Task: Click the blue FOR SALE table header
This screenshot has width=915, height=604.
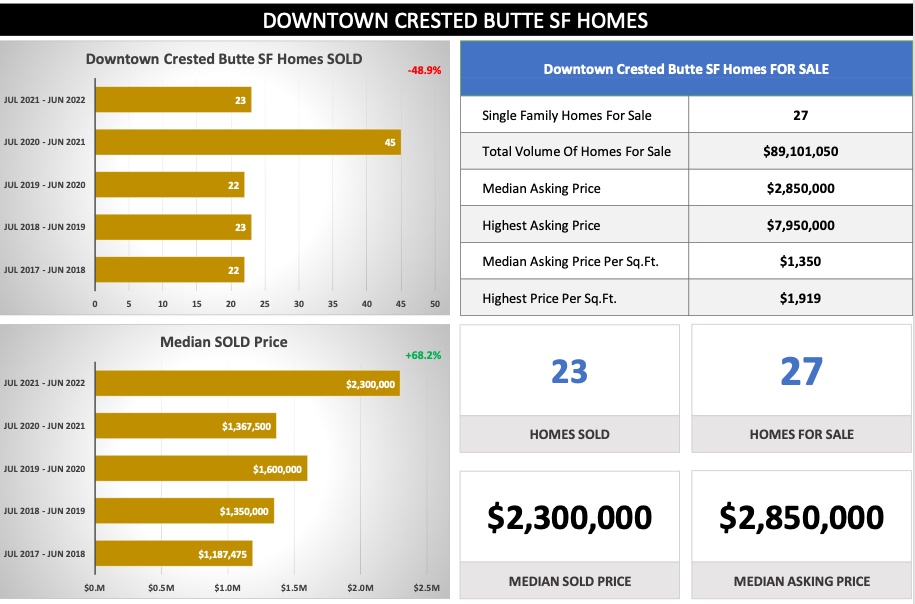Action: (685, 69)
